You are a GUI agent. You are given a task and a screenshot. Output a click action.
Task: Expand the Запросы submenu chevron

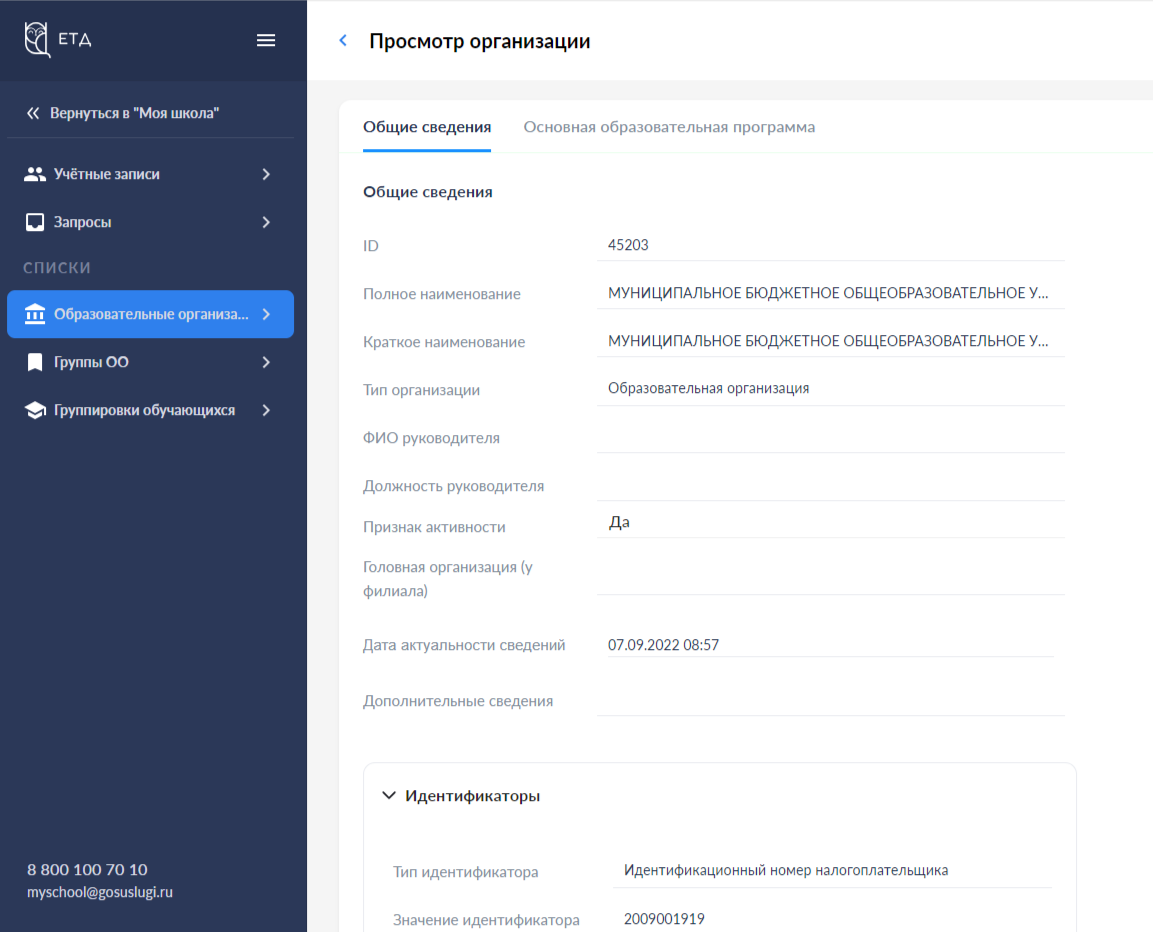point(266,222)
